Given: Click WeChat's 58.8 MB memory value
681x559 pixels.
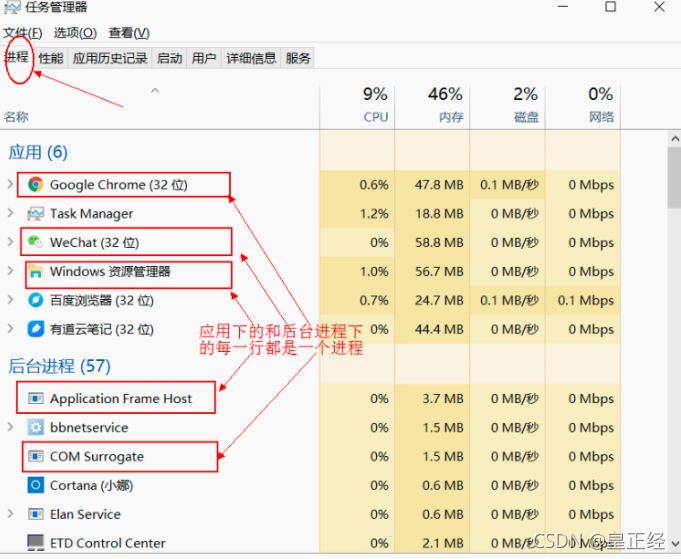Looking at the screenshot, I should (439, 242).
